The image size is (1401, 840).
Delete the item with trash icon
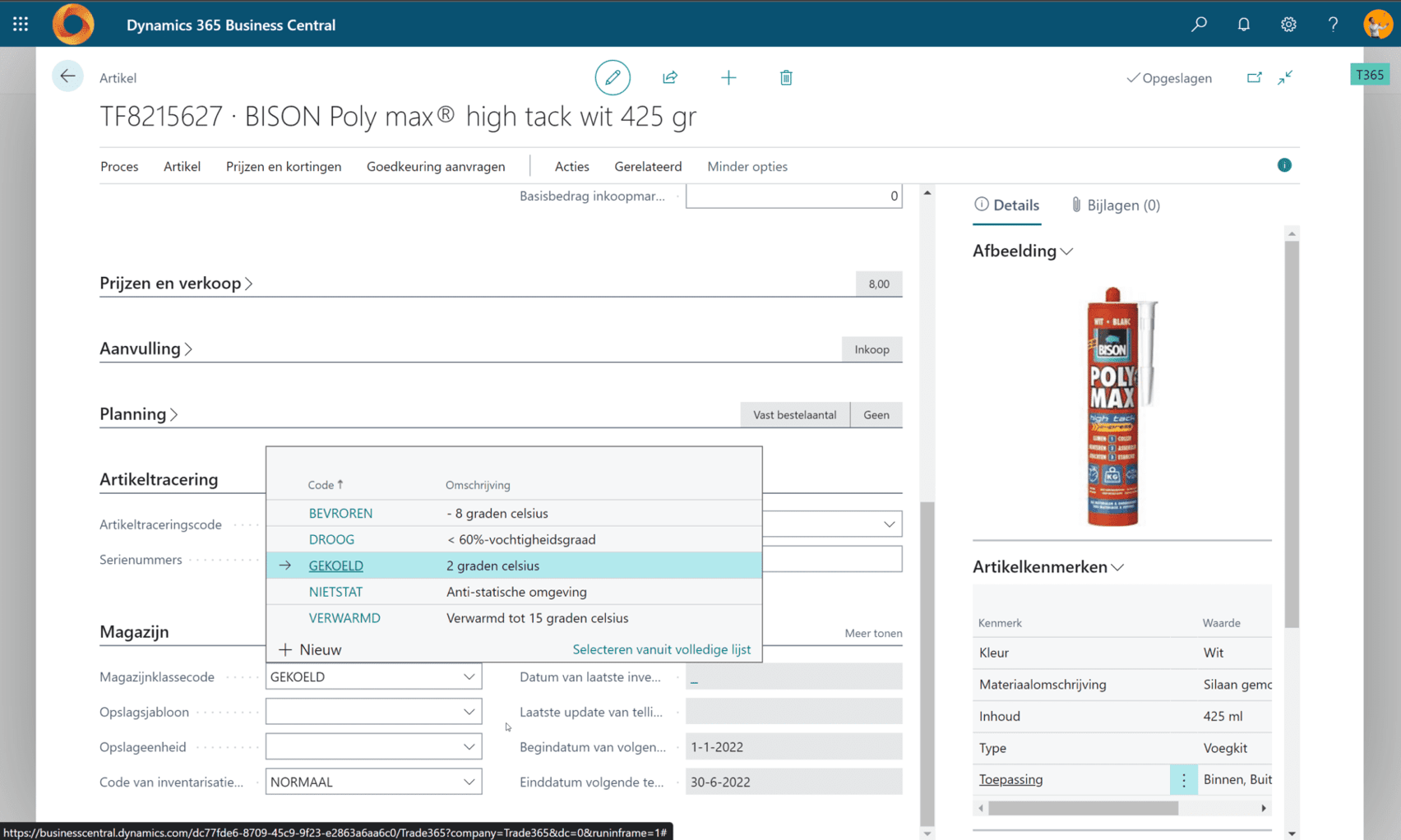pyautogui.click(x=786, y=77)
